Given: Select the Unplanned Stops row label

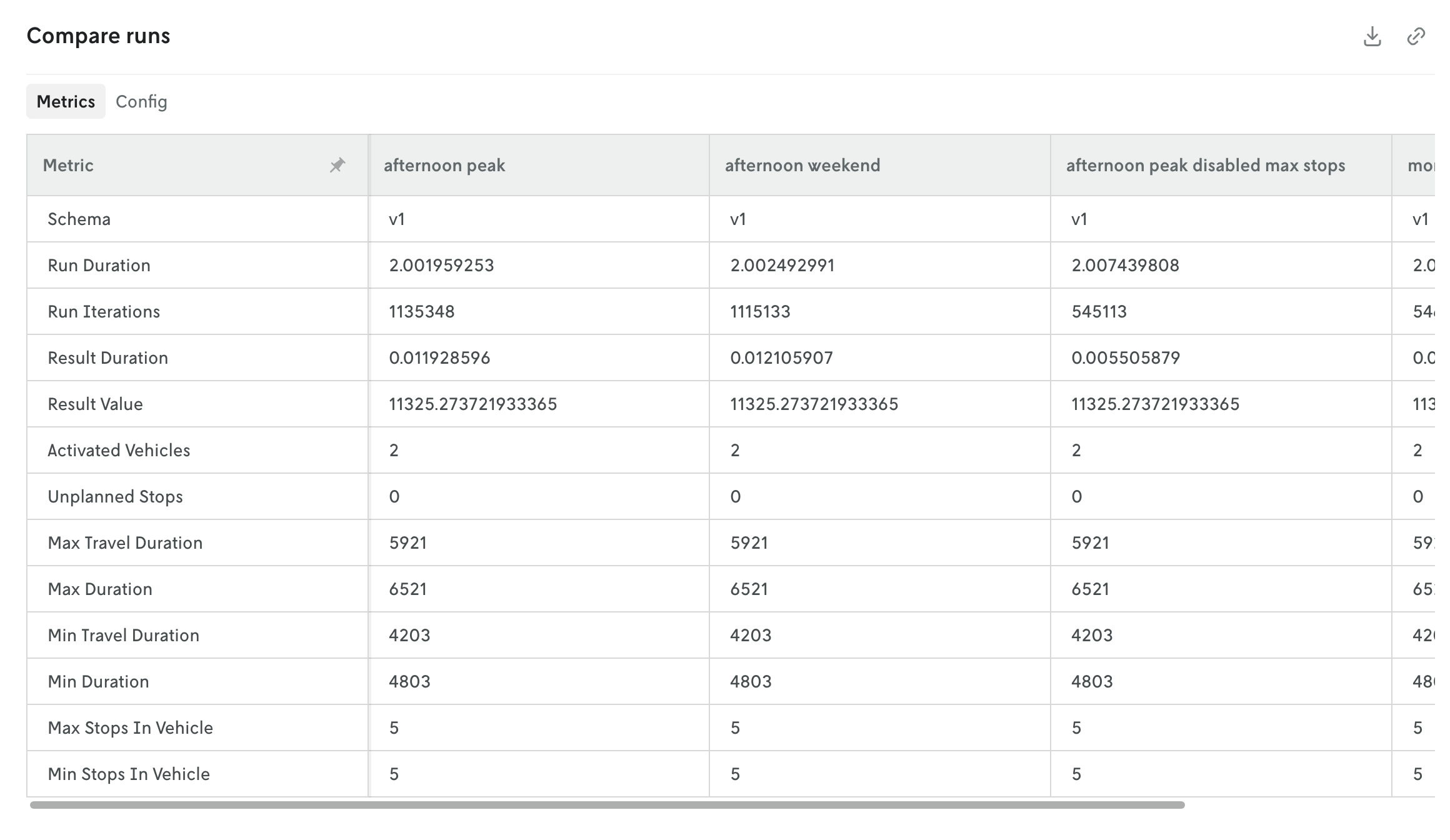Looking at the screenshot, I should [115, 496].
